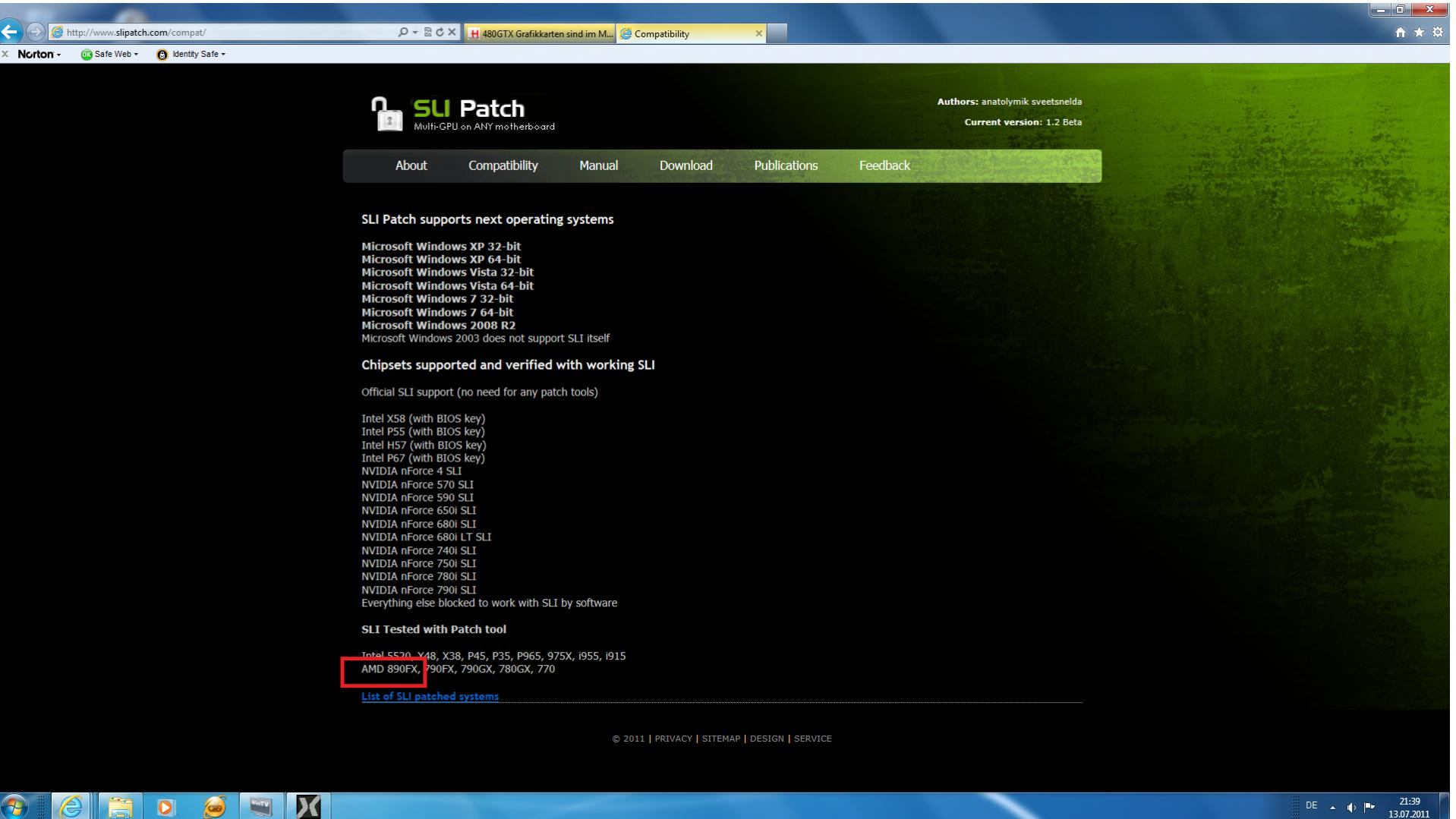Viewport: 1456px width, 819px height.
Task: Click the 'Microsoft Windows 2008 R2' line
Action: click(438, 325)
